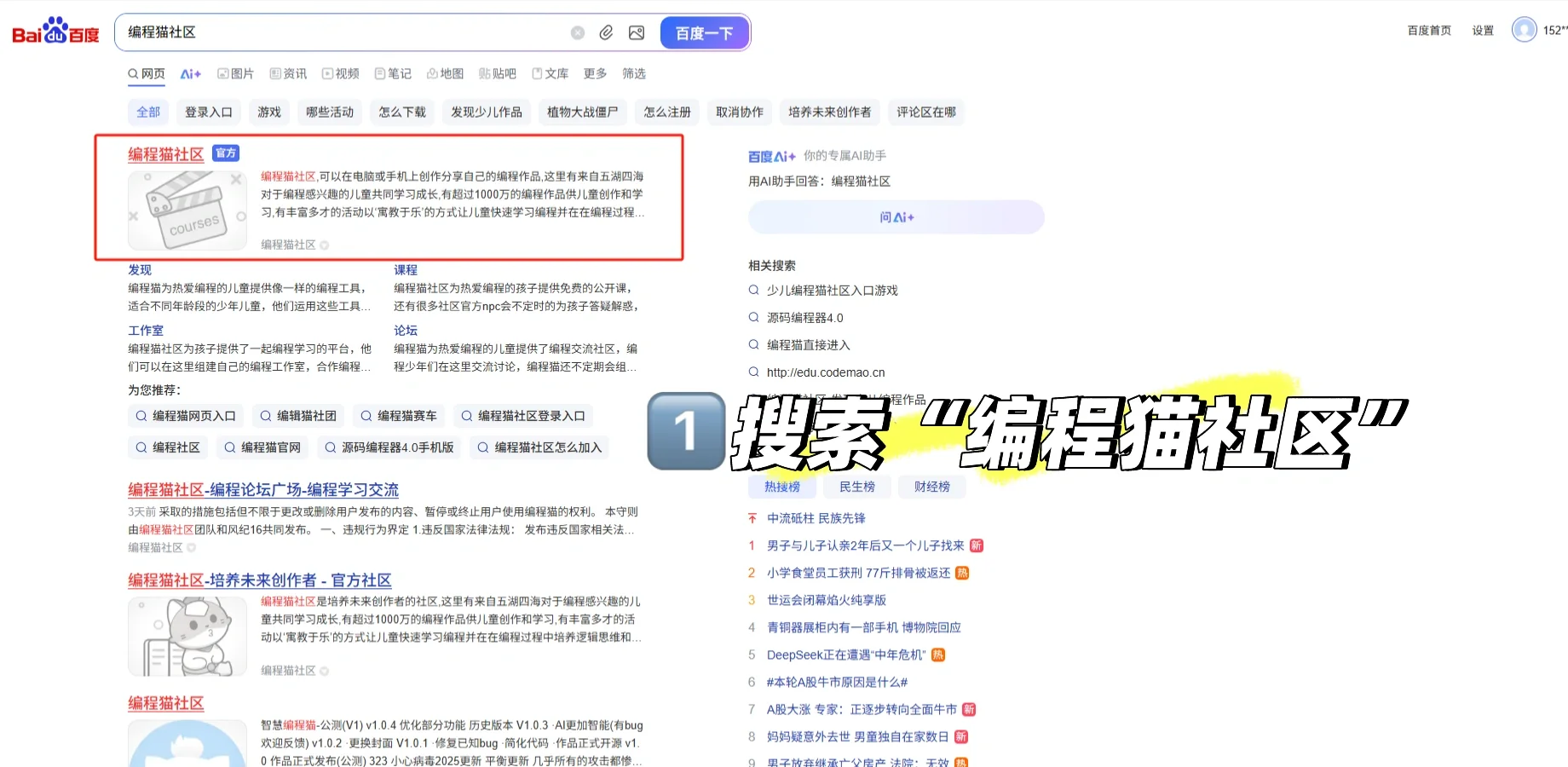The width and height of the screenshot is (1568, 767).
Task: Click inside the search input field
Action: tap(341, 32)
